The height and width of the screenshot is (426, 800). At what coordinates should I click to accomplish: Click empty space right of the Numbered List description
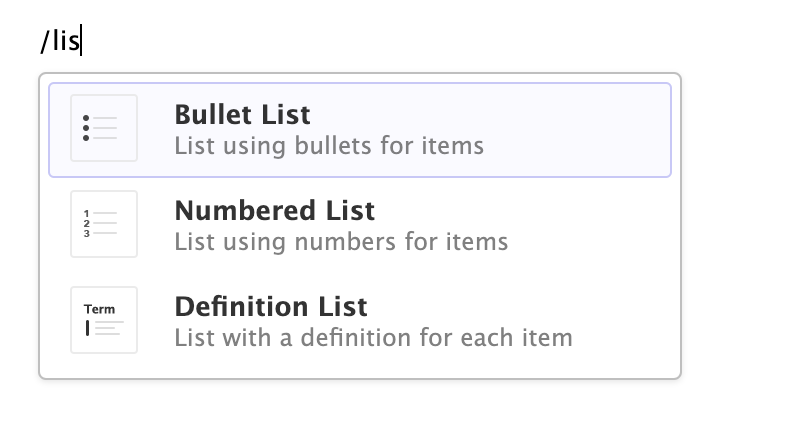click(590, 242)
